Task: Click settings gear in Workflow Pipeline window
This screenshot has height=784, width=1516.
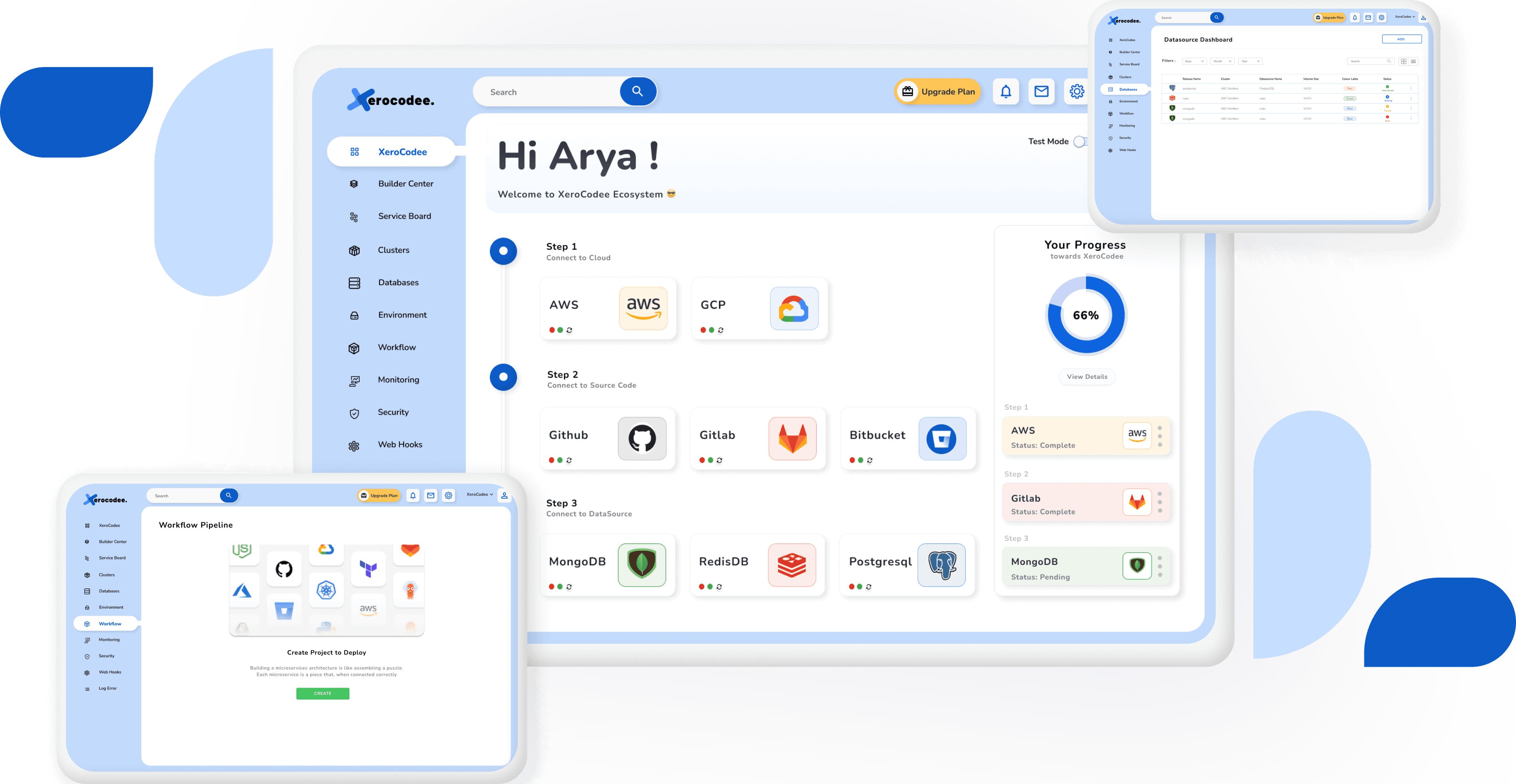Action: click(448, 495)
